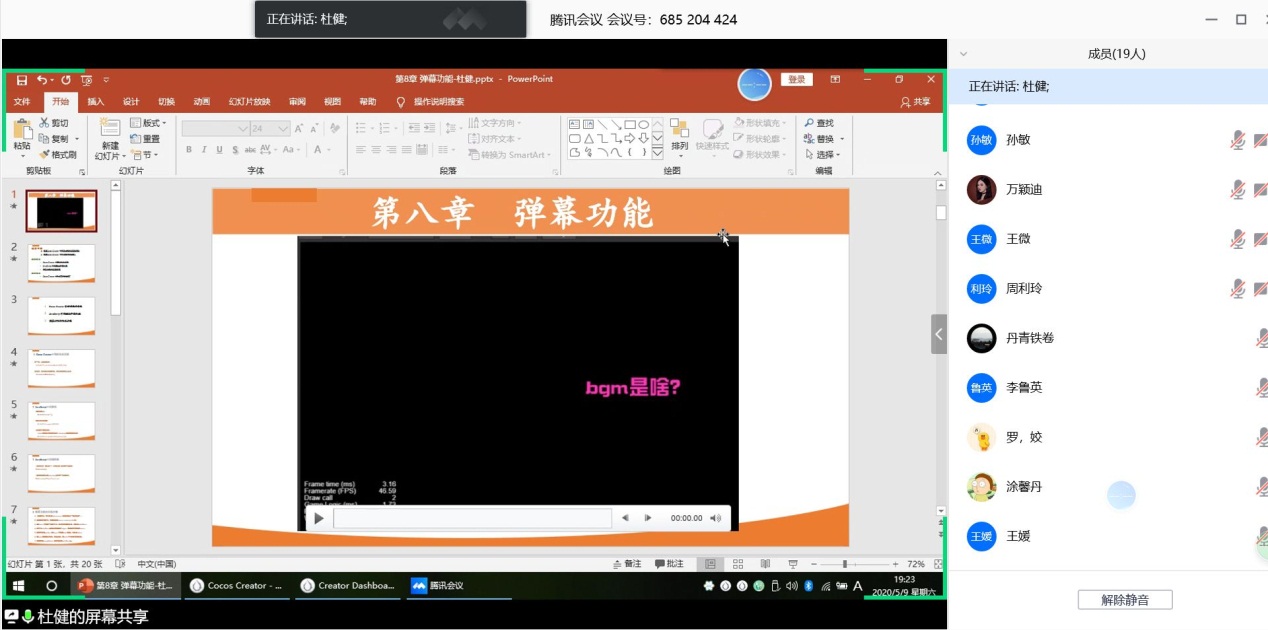
Task: Click the 登录 sign-in button
Action: pyautogui.click(x=796, y=80)
